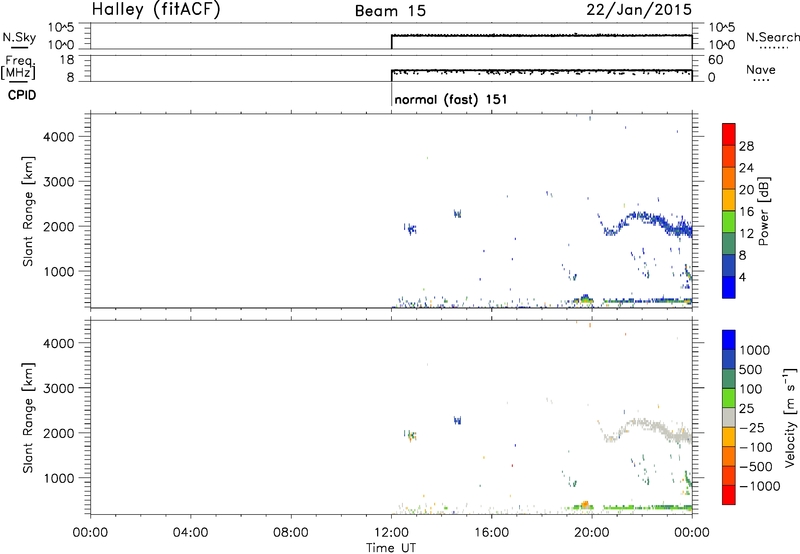
Task: Click the 'Velocity [m s-1]' colorbar label
Action: tap(790, 417)
